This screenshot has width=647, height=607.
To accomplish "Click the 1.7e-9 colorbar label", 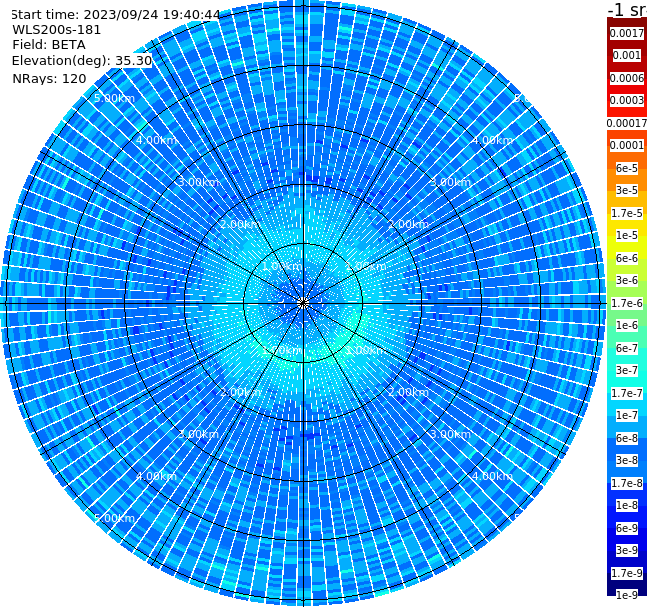I will click(627, 573).
